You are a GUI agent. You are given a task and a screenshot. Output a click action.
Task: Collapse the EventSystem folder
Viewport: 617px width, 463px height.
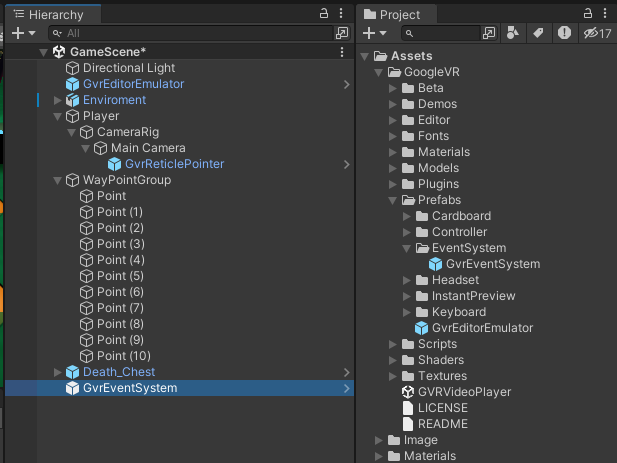click(x=407, y=248)
